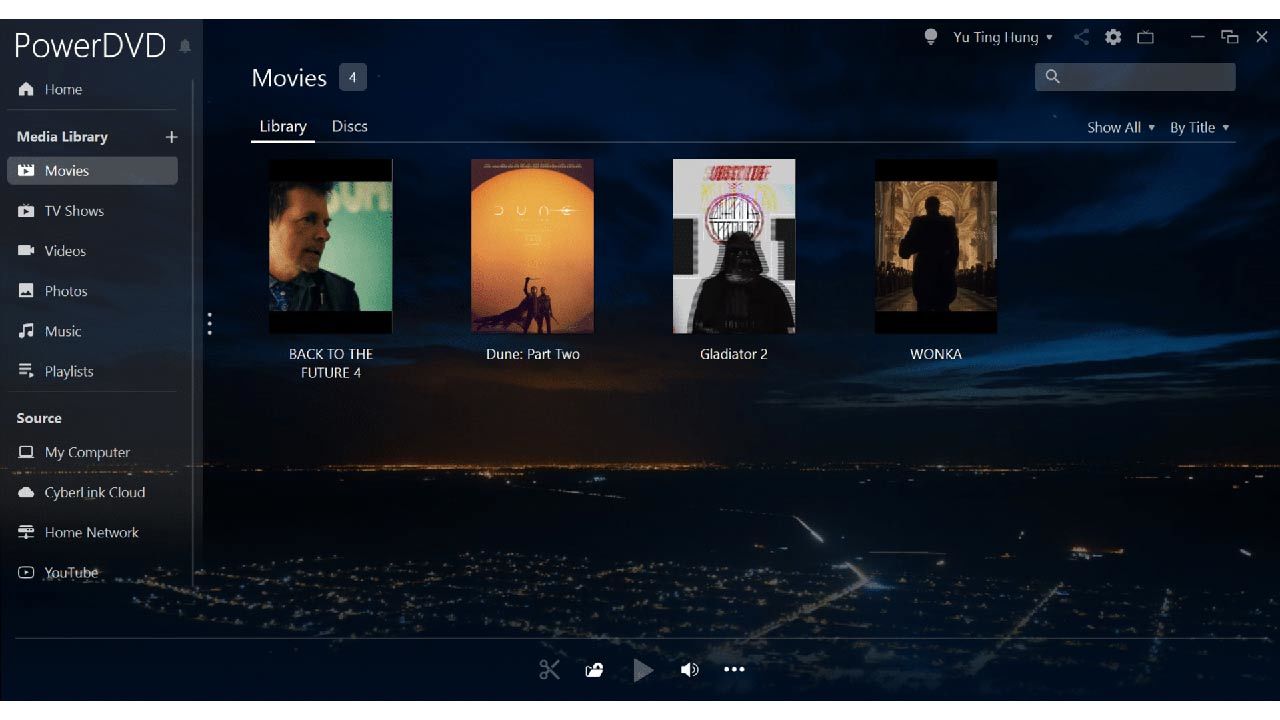The image size is (1280, 720).
Task: Switch to the Library tab
Action: (x=283, y=126)
